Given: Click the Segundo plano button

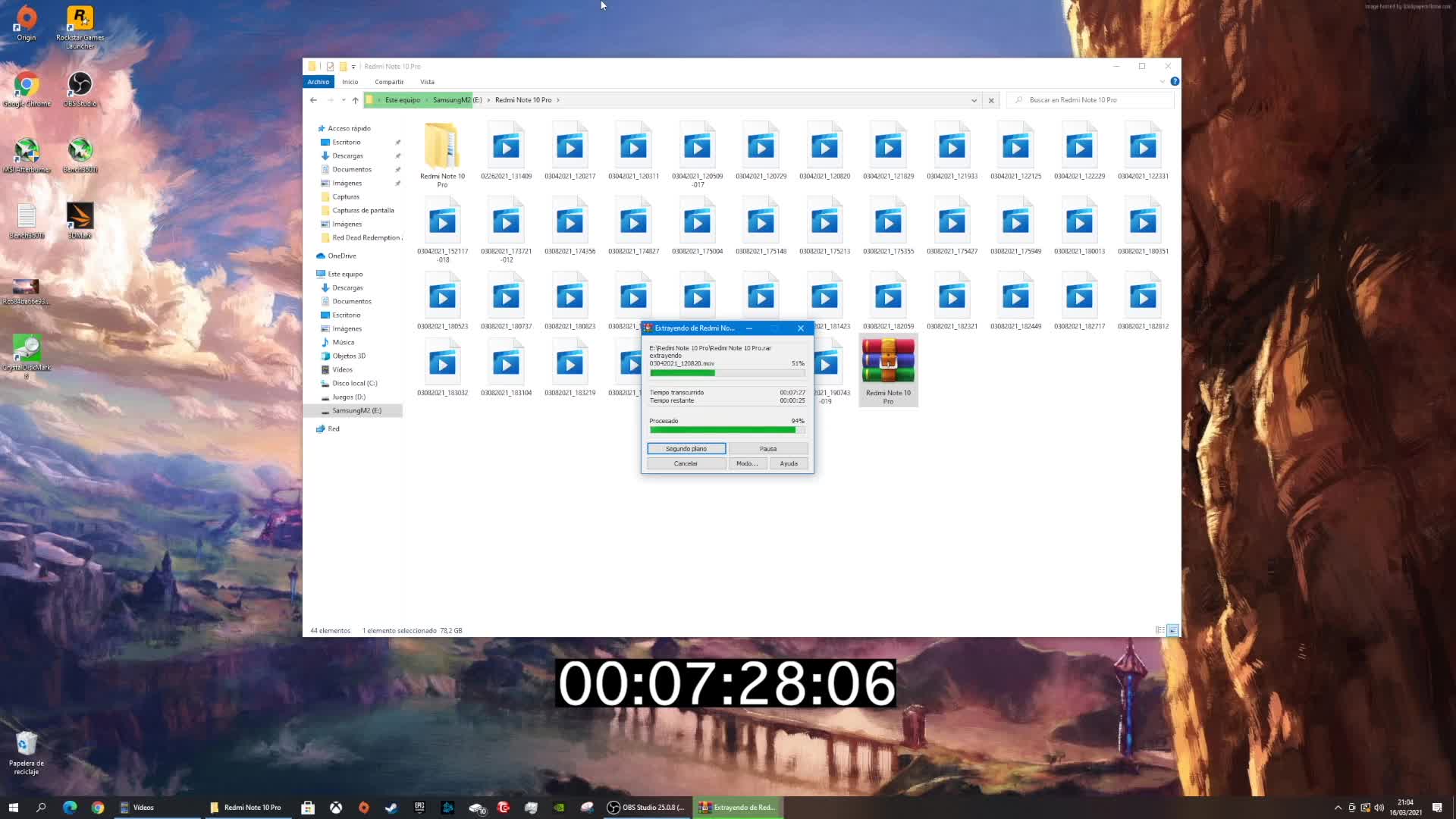Looking at the screenshot, I should pos(686,449).
